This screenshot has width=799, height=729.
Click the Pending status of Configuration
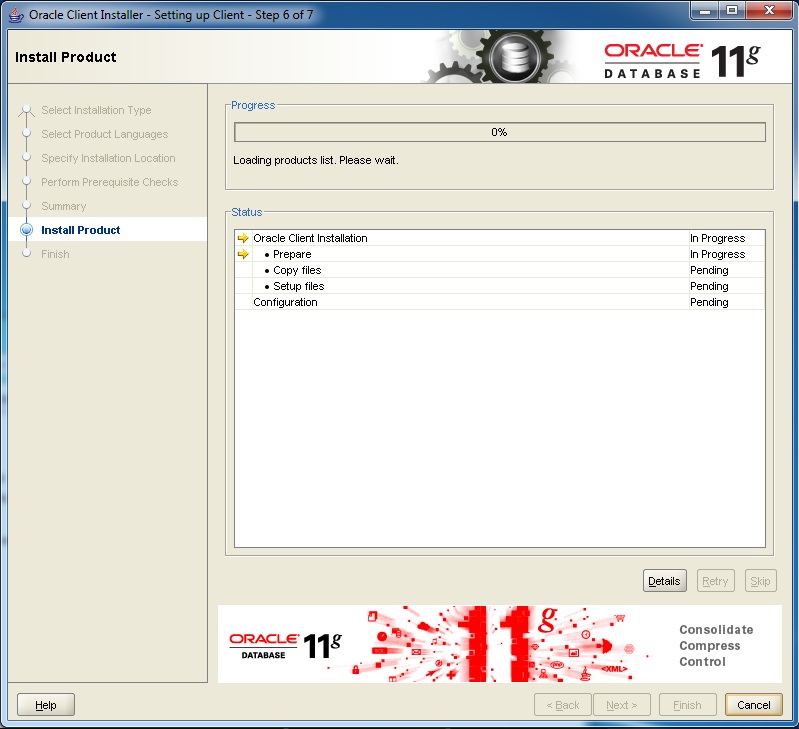pos(709,302)
